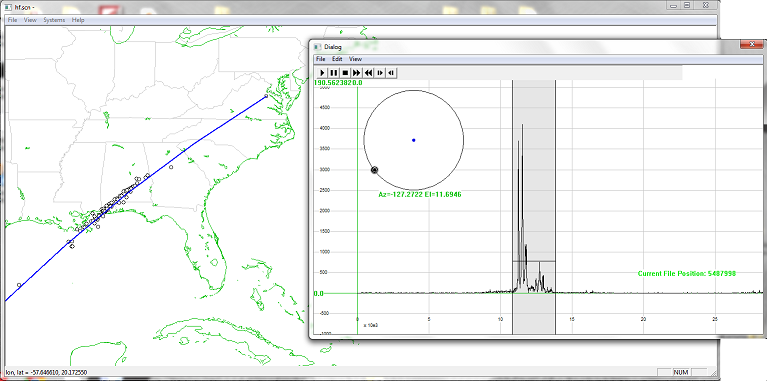This screenshot has height=381, width=767.
Task: Fast forward the data file
Action: [357, 73]
